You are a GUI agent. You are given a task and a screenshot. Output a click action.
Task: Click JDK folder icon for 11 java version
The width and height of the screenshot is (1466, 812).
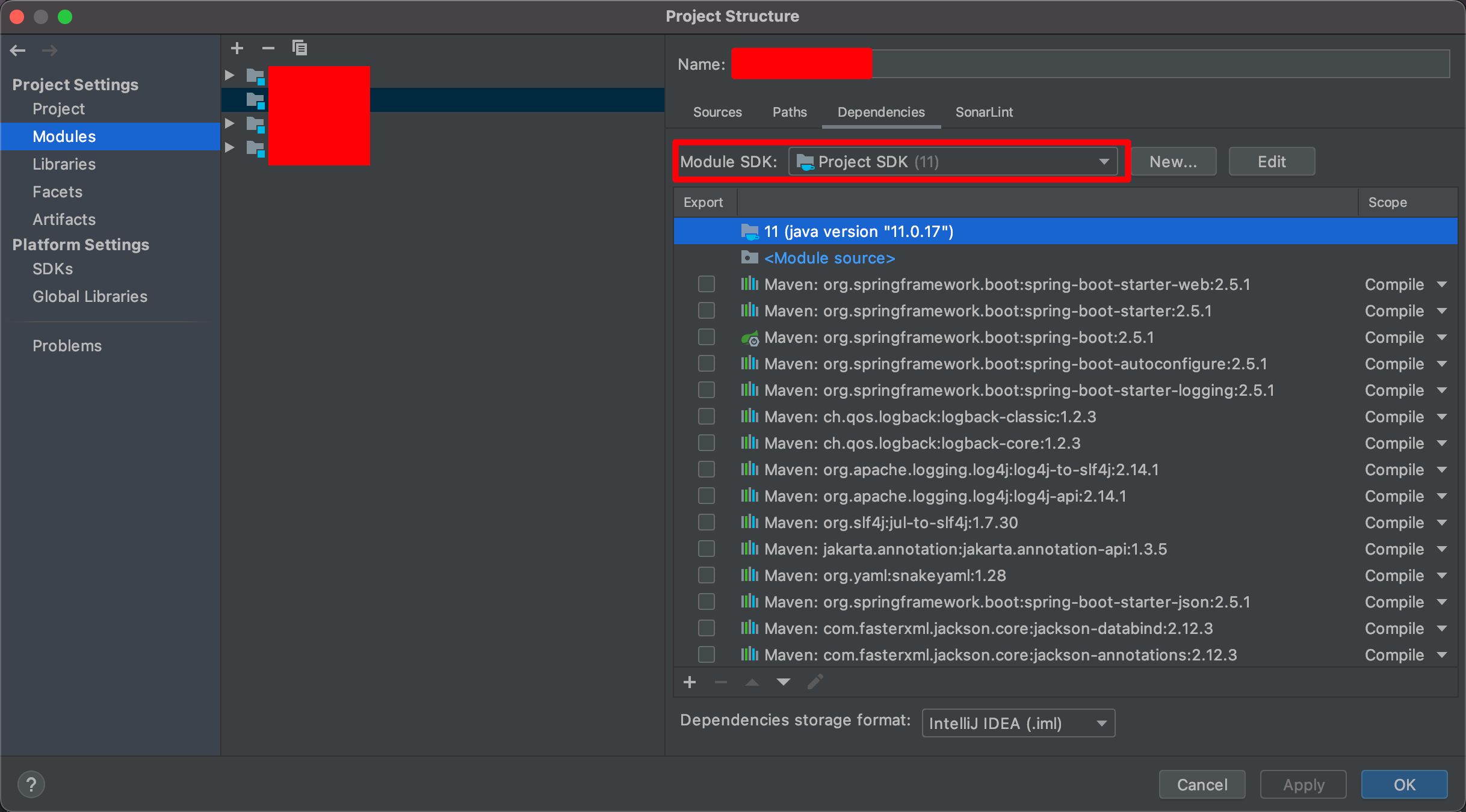tap(749, 232)
